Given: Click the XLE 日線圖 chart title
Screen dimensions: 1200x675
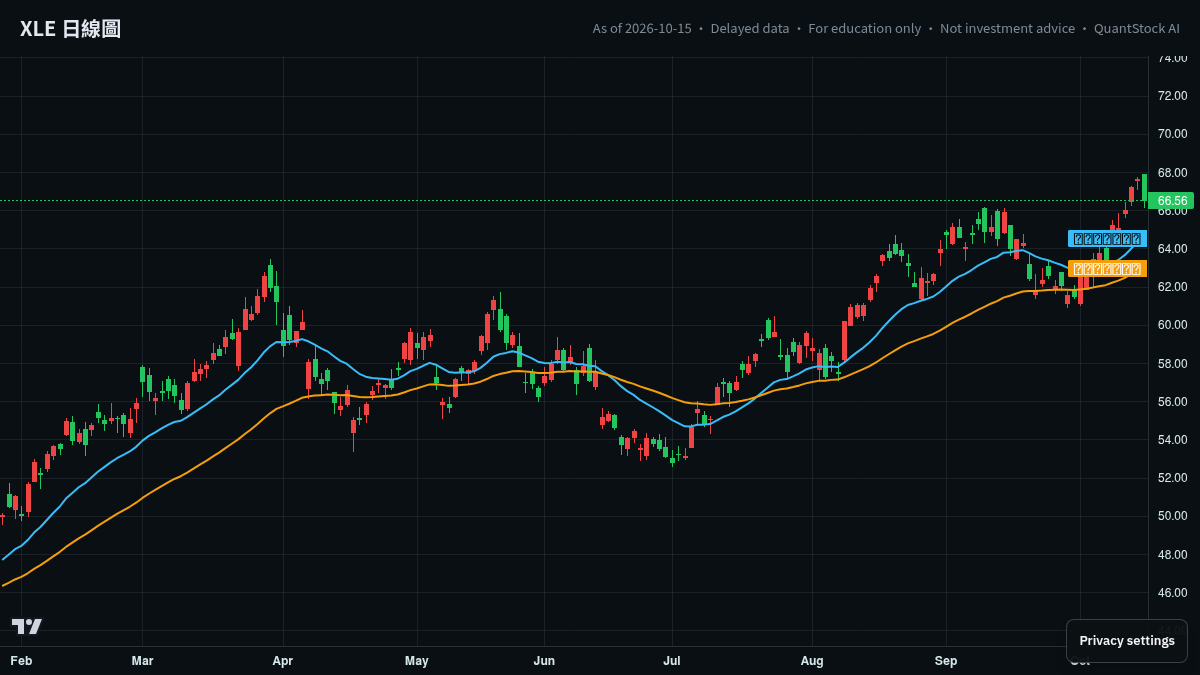Looking at the screenshot, I should [70, 29].
